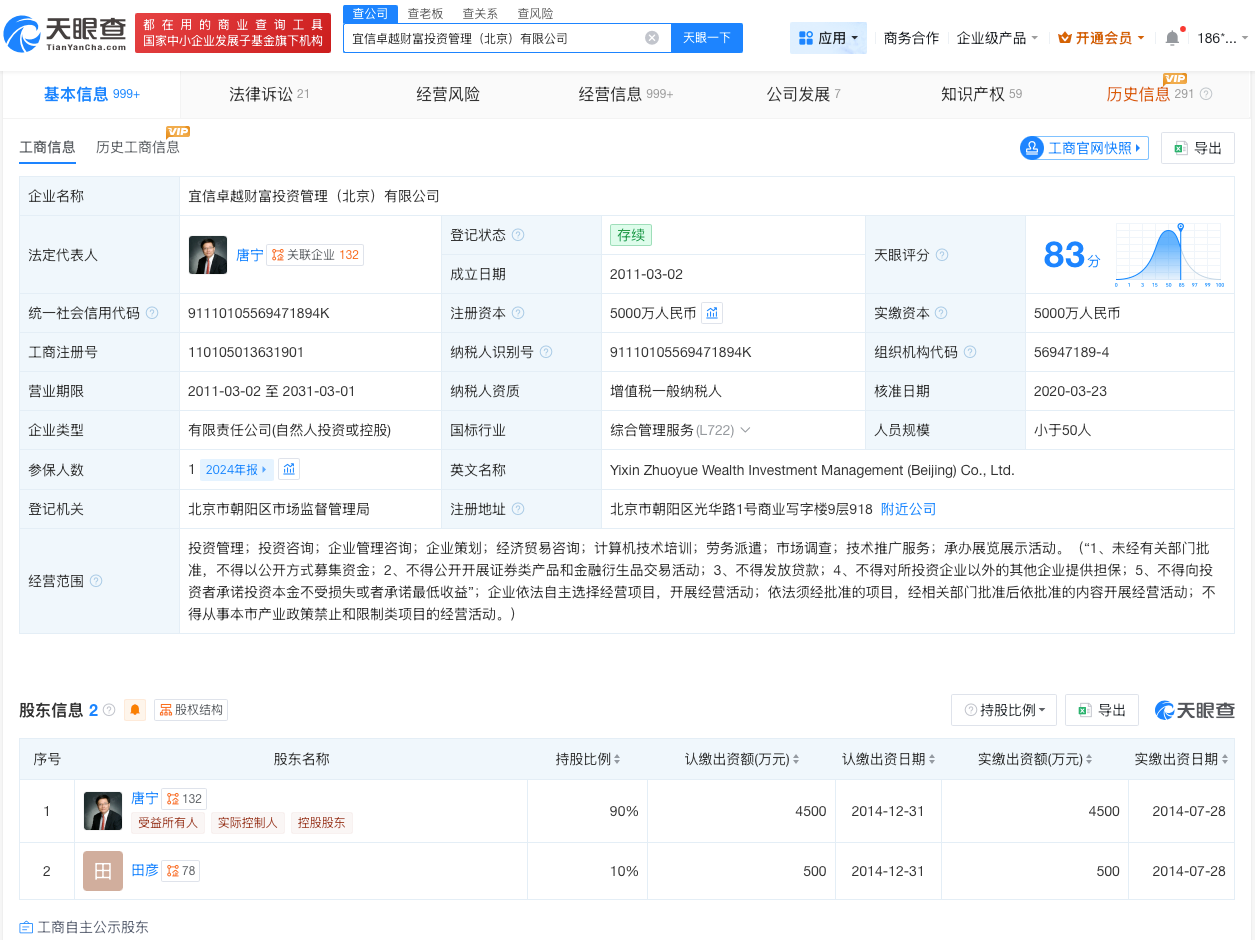Click help icon next to 纳税人识别号
The image size is (1255, 940).
[546, 352]
